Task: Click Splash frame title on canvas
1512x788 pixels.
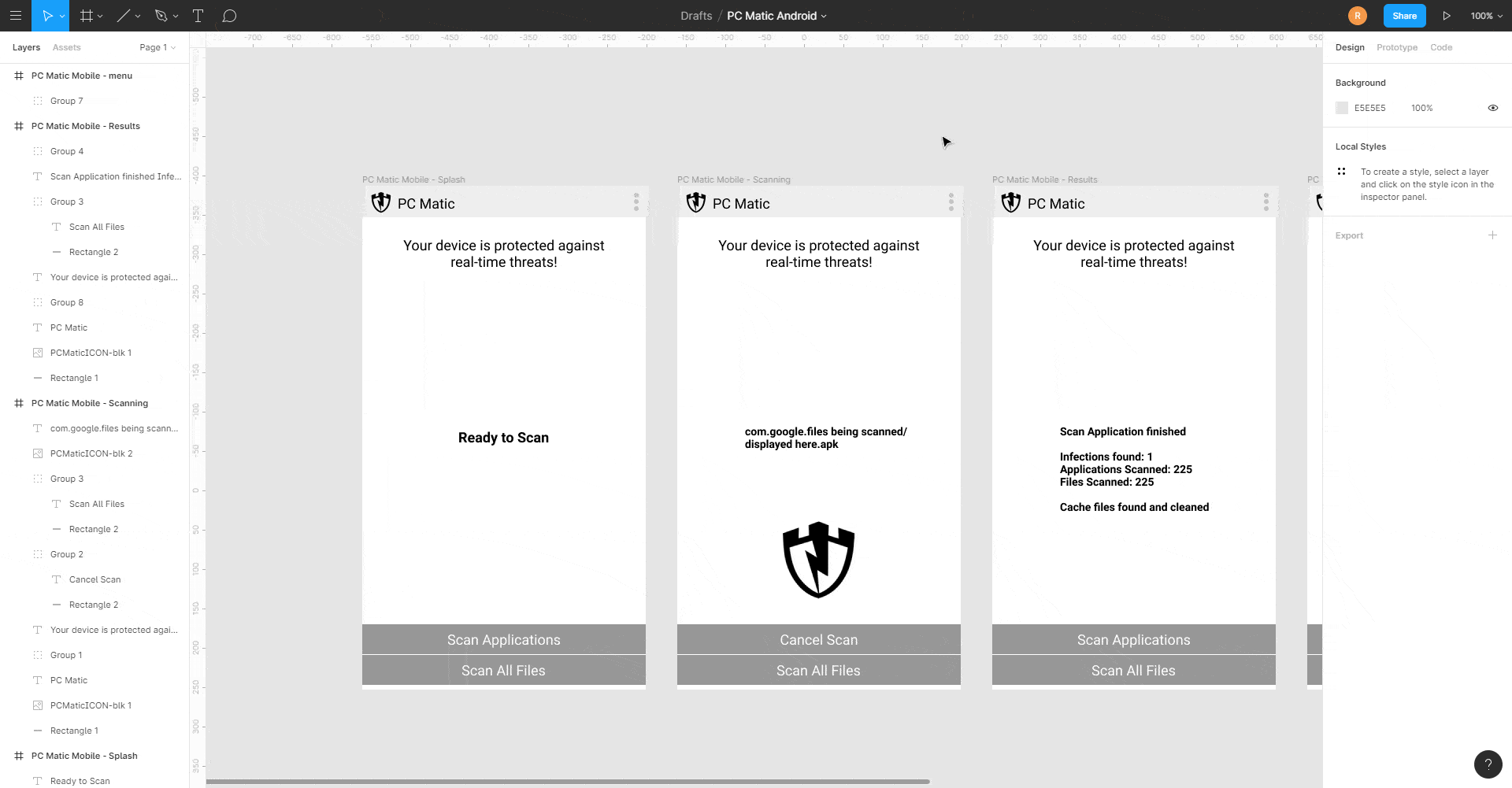Action: pos(413,179)
